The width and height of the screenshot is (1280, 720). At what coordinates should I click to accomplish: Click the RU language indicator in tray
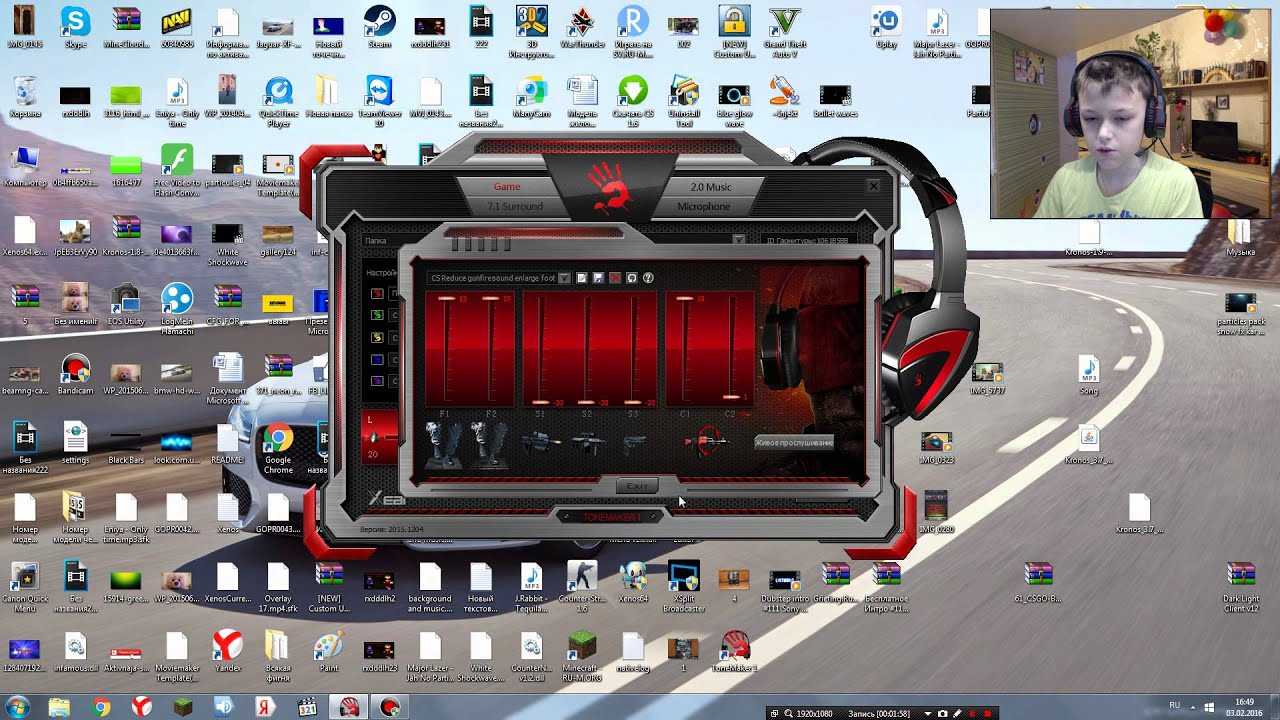pyautogui.click(x=1175, y=705)
